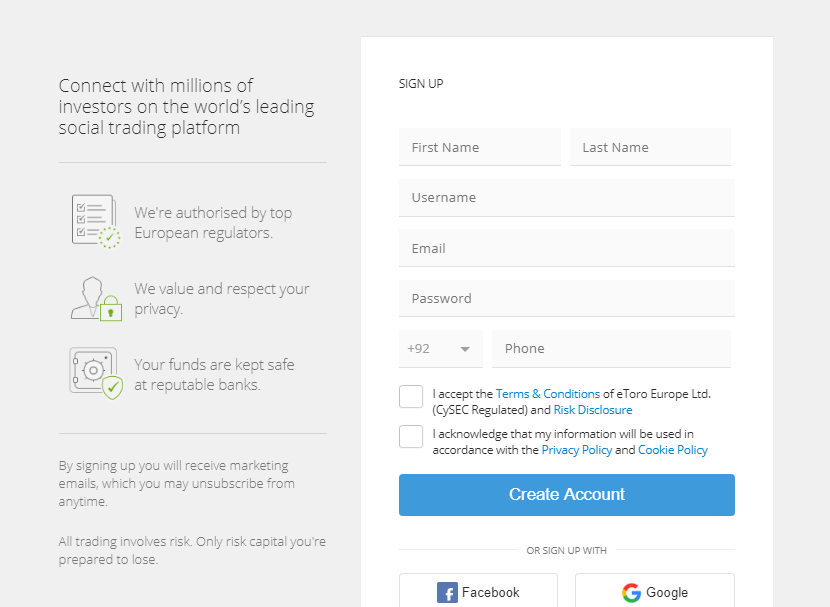Click the Google logo icon
Image resolution: width=830 pixels, height=607 pixels.
[x=631, y=593]
